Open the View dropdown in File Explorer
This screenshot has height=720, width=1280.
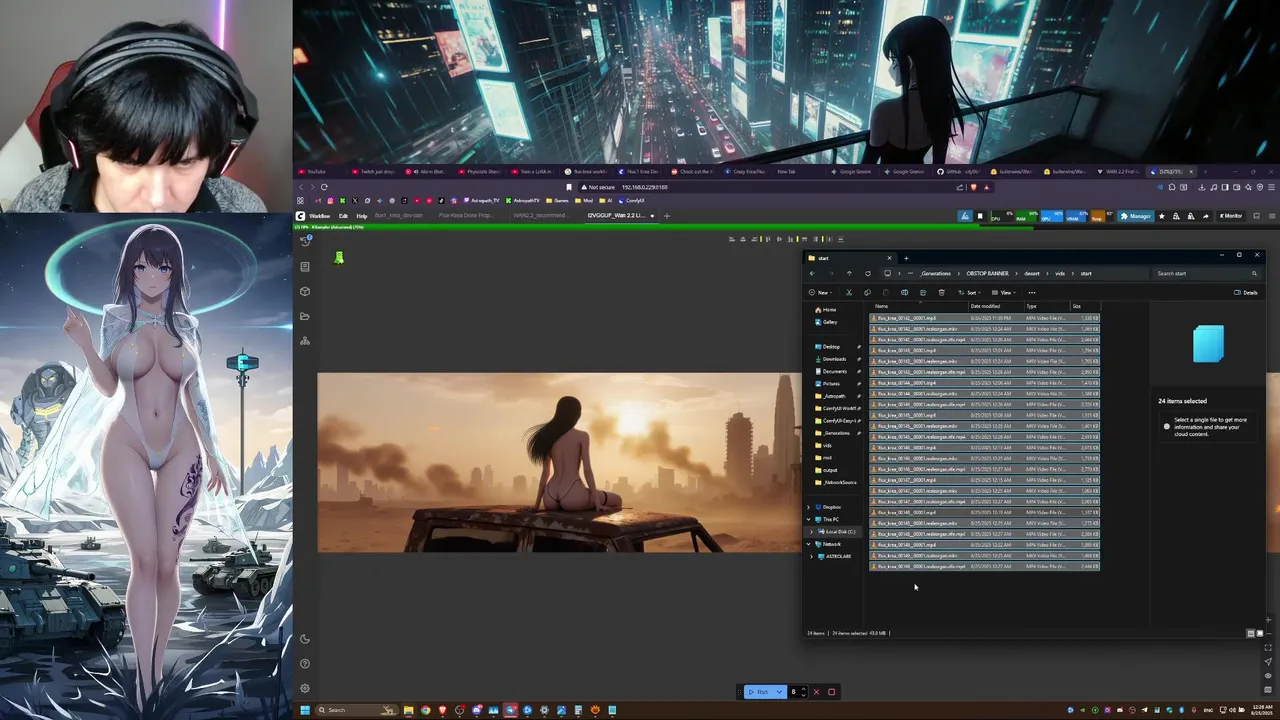pyautogui.click(x=1005, y=293)
